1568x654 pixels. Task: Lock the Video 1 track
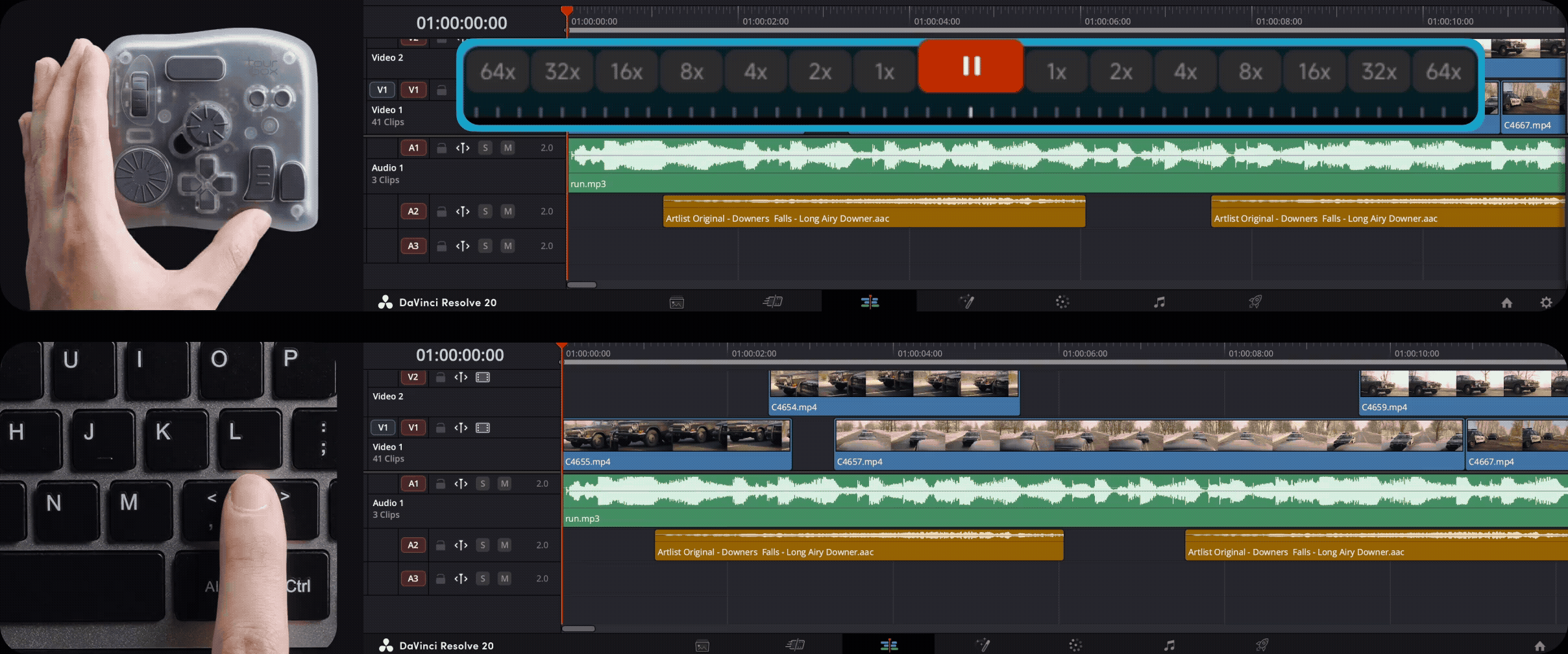click(441, 427)
